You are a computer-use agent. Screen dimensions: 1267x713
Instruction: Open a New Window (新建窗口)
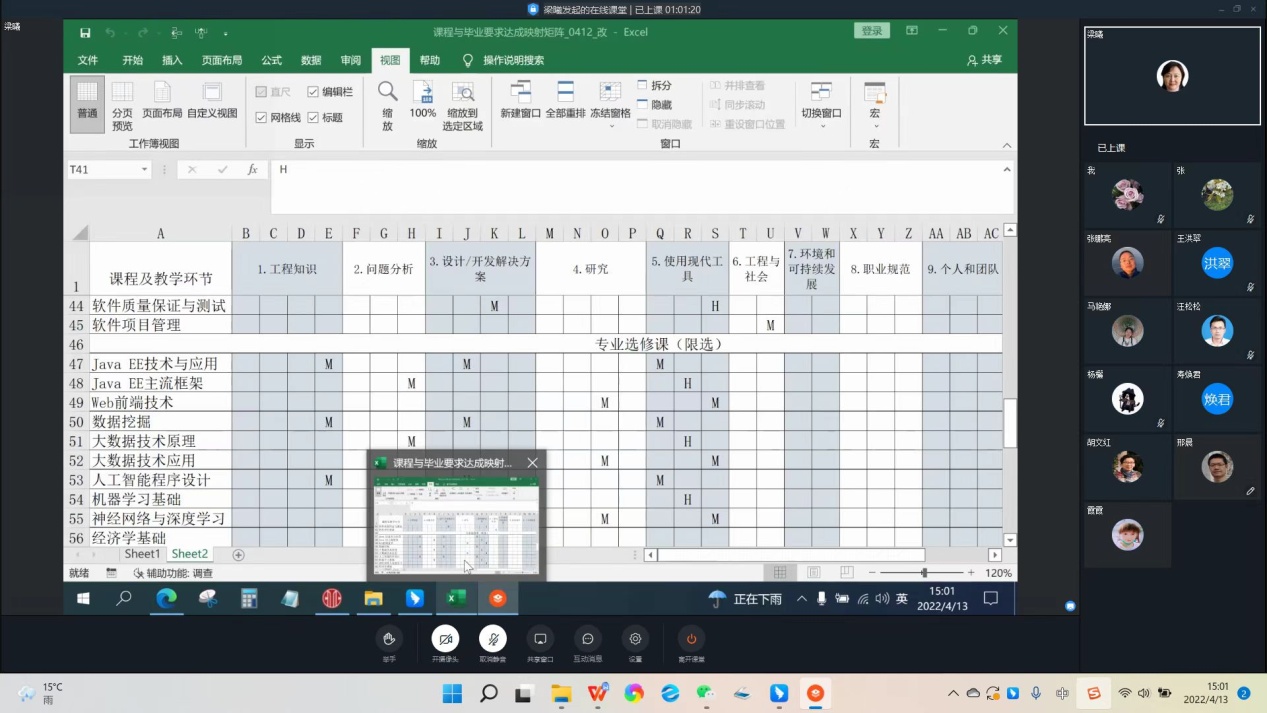point(520,100)
